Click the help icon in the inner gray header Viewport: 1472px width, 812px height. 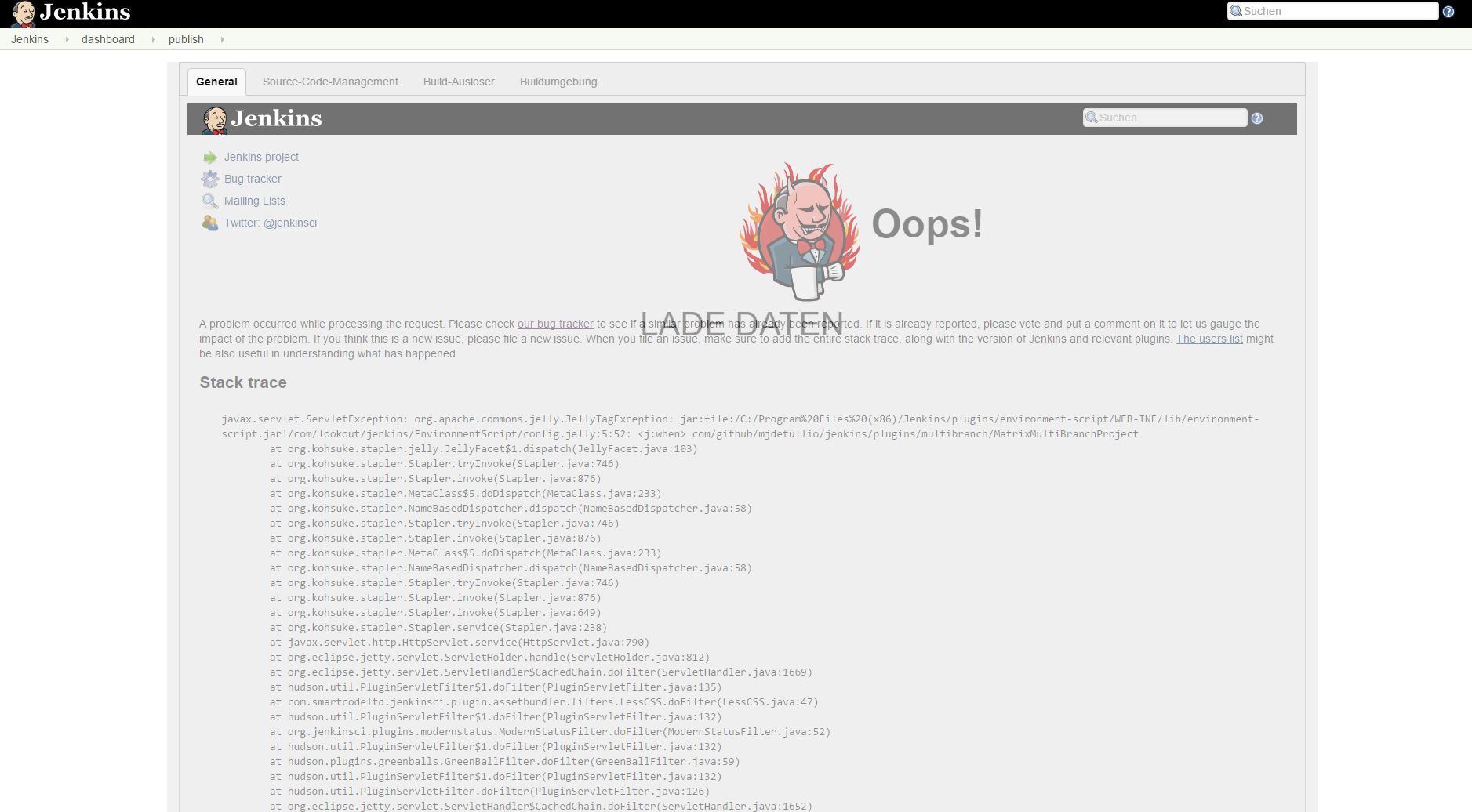(1257, 118)
